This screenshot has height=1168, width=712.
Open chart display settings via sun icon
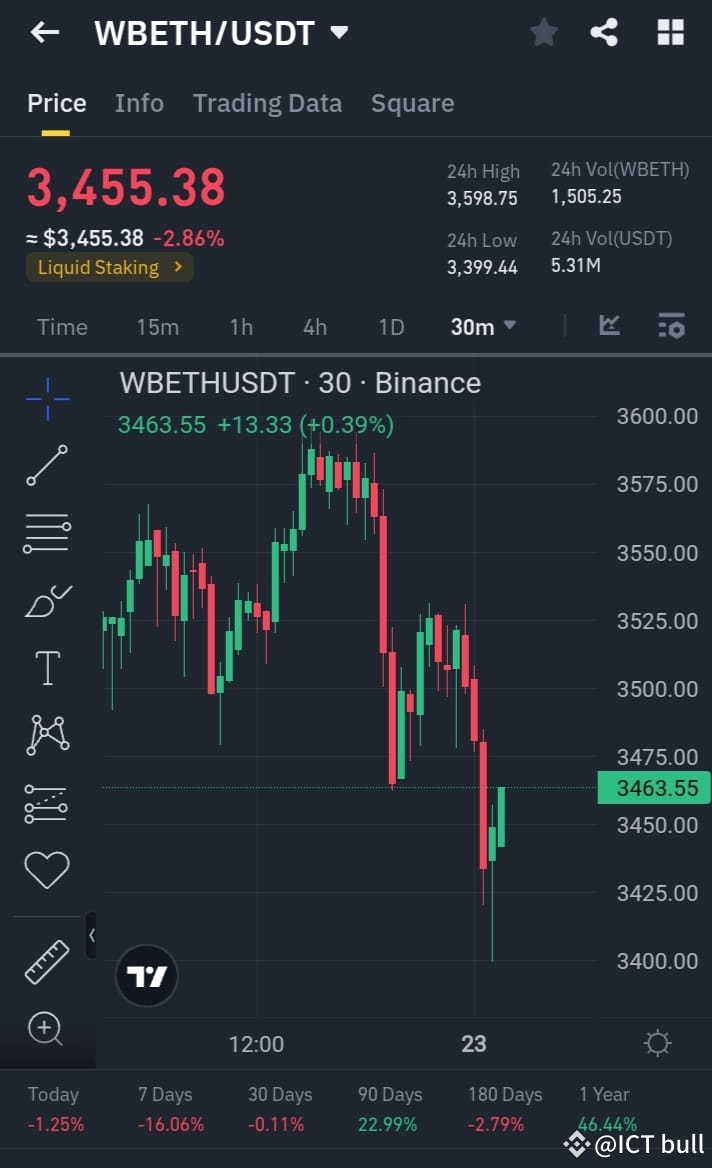pyautogui.click(x=657, y=1043)
